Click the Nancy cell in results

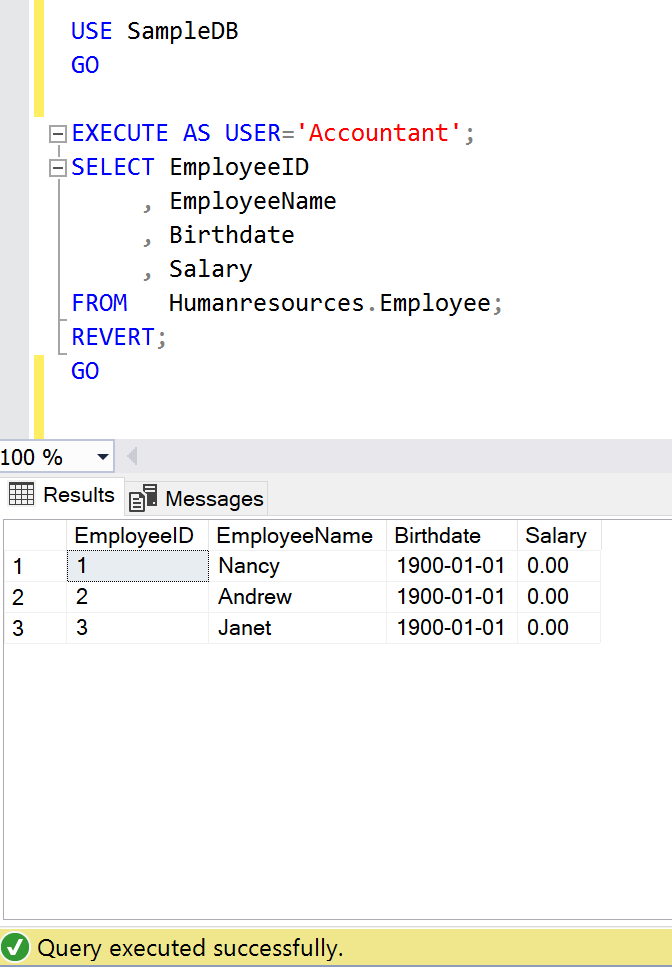click(x=249, y=566)
